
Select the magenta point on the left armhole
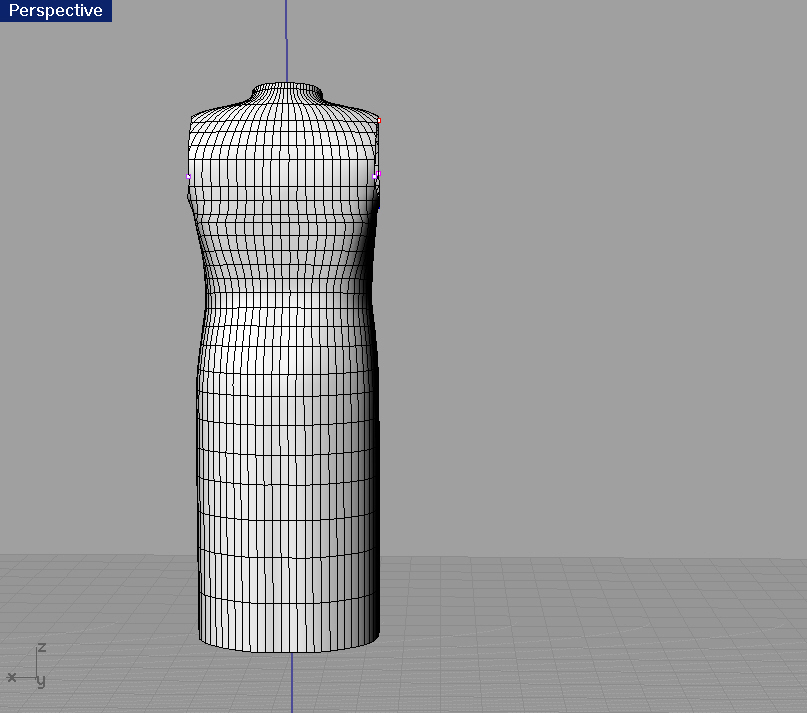[x=188, y=177]
